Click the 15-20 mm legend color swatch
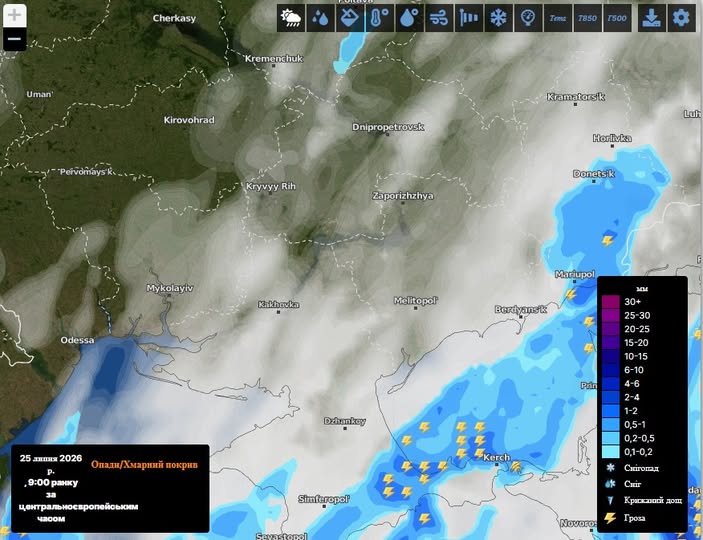The width and height of the screenshot is (703, 540). 610,343
